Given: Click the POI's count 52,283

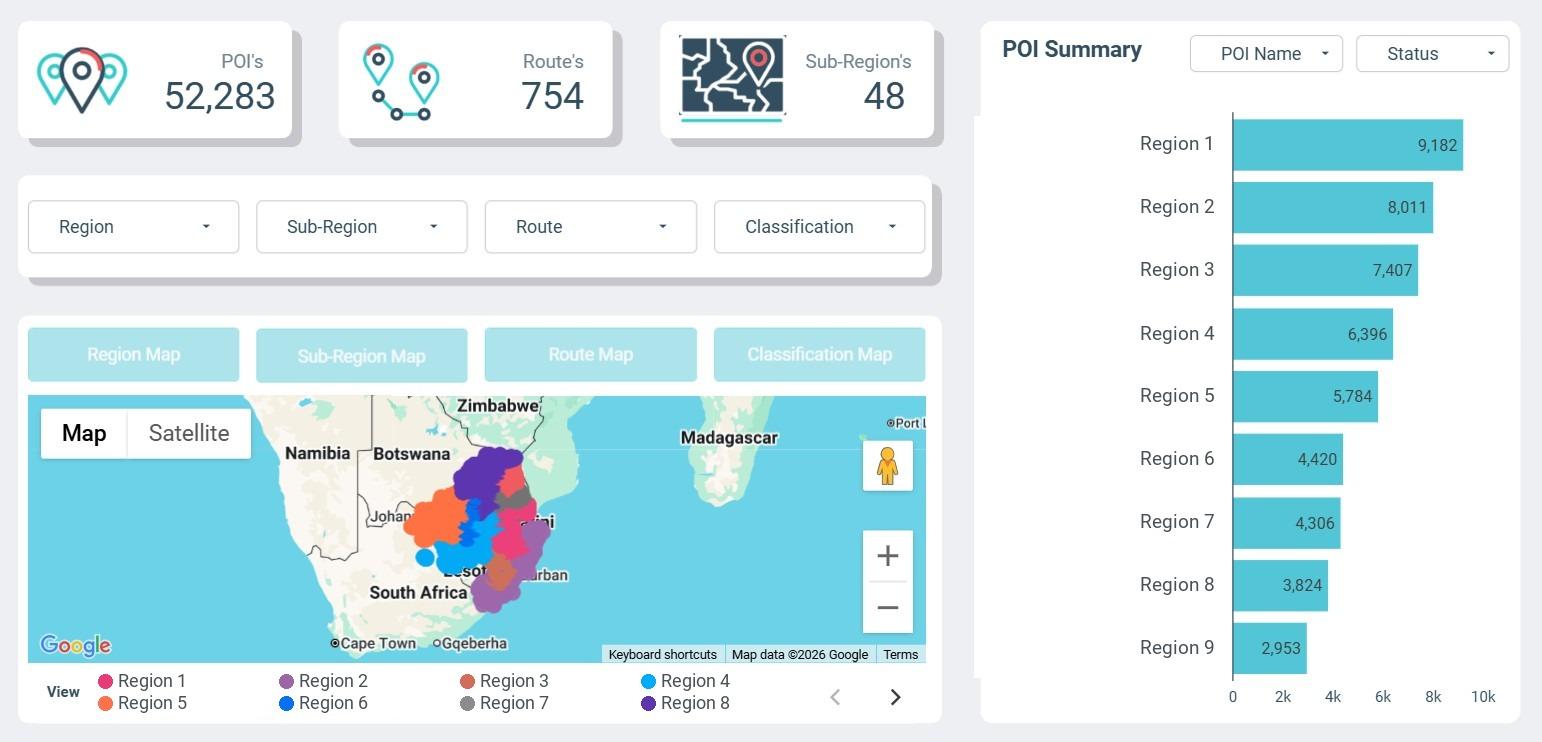Looking at the screenshot, I should pyautogui.click(x=219, y=96).
